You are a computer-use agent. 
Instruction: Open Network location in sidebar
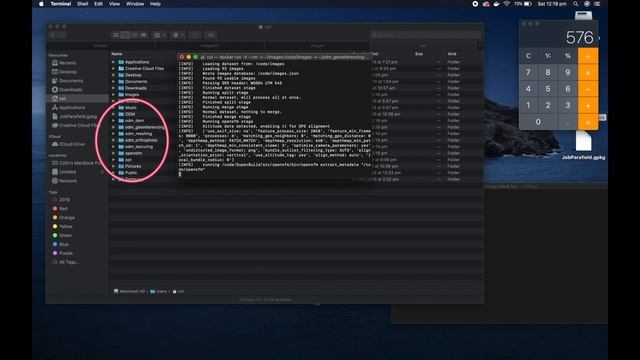click(x=64, y=181)
